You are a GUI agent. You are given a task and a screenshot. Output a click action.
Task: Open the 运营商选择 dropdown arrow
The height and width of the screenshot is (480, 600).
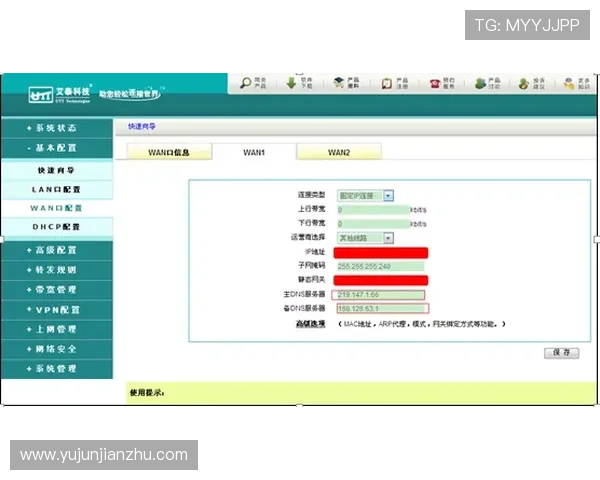coord(388,238)
